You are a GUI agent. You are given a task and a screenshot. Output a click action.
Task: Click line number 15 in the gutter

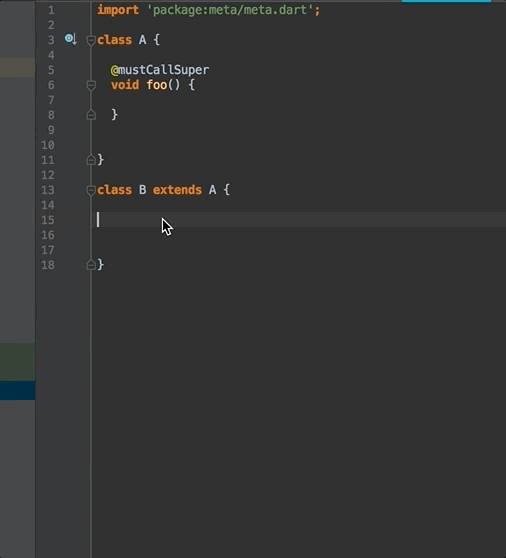pos(48,220)
